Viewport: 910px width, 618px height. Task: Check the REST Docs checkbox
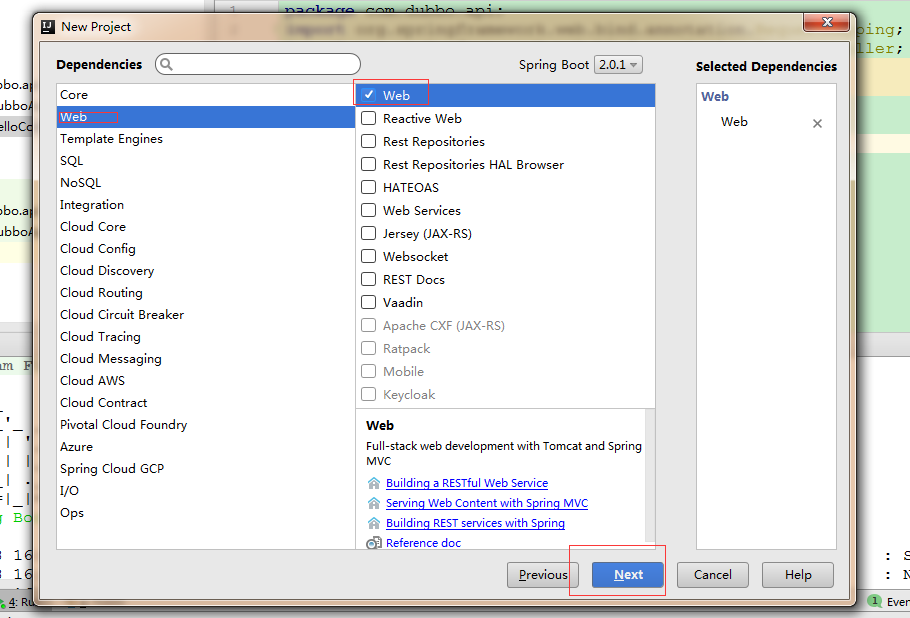[x=369, y=279]
